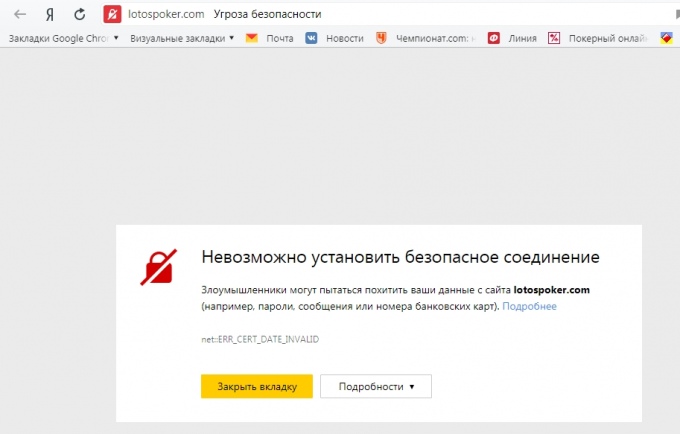The image size is (680, 434).
Task: Open Yandex home via the Я icon
Action: coord(50,15)
